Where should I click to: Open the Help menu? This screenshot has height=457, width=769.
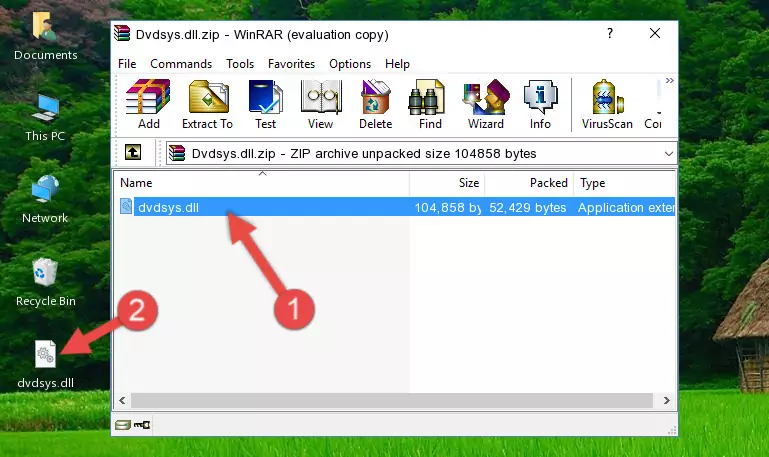point(397,64)
